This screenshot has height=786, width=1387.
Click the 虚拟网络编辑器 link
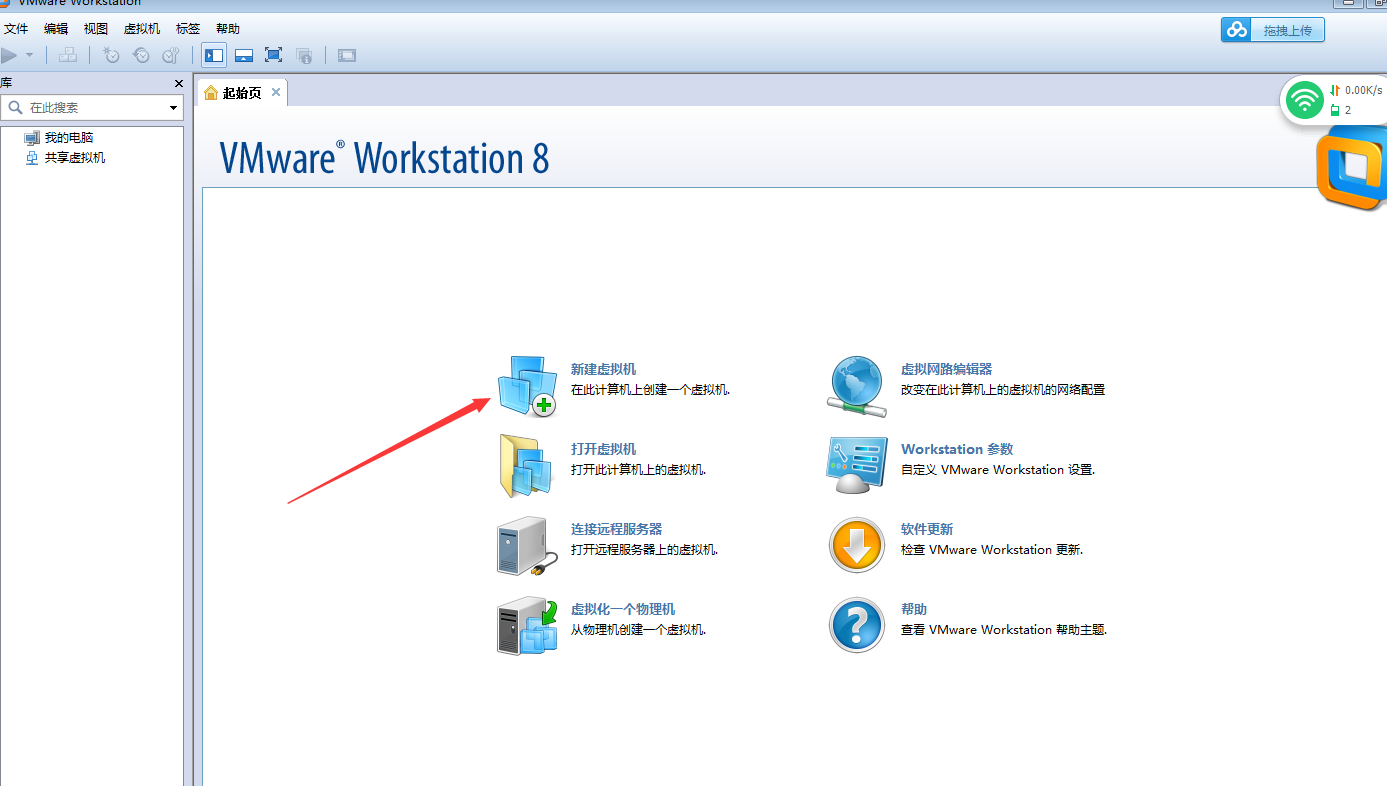946,369
